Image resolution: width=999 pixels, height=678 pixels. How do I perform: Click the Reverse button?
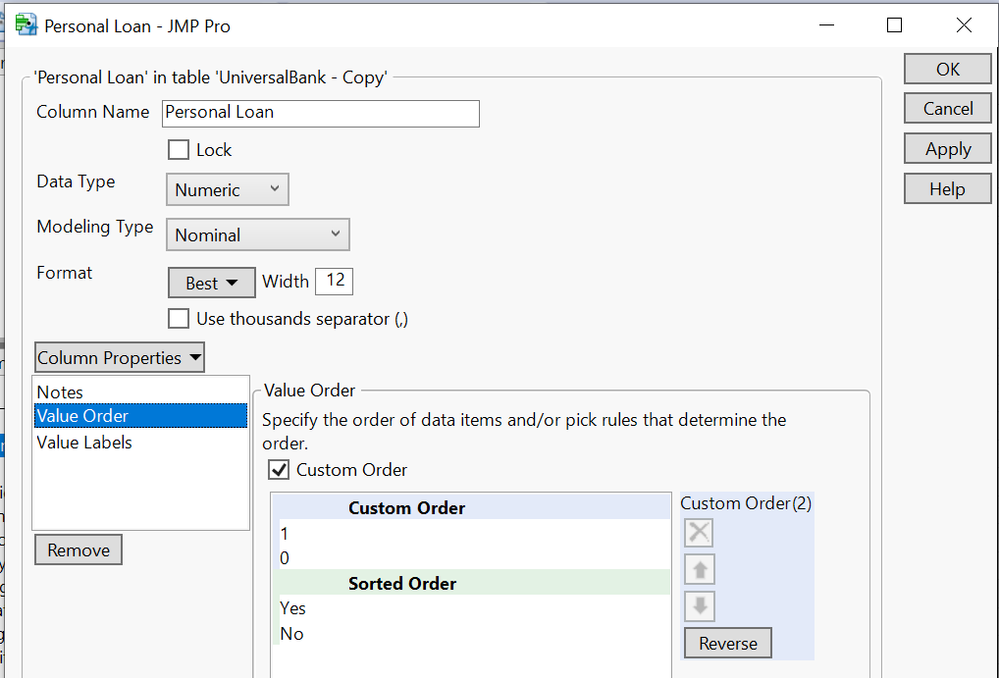click(x=727, y=642)
